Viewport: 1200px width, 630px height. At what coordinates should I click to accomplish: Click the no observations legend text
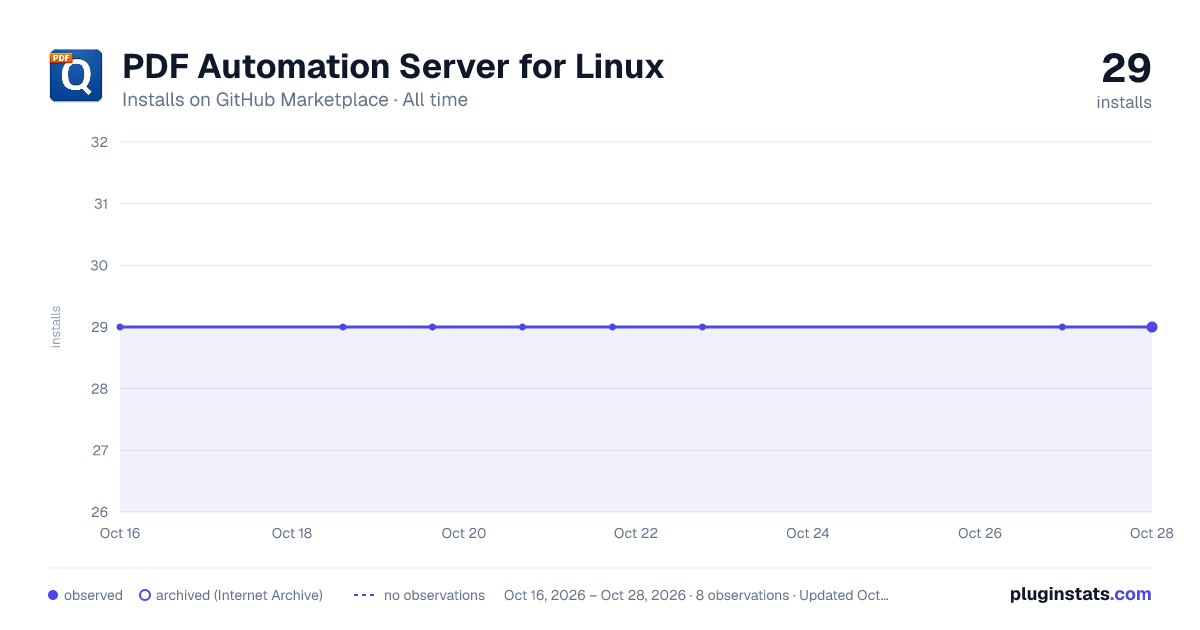(434, 595)
